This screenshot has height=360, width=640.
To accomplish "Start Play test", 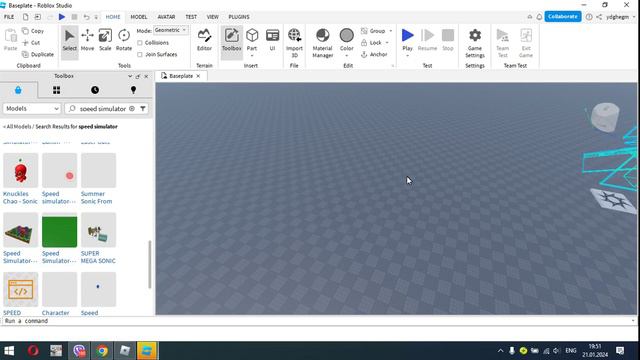I will click(x=407, y=39).
